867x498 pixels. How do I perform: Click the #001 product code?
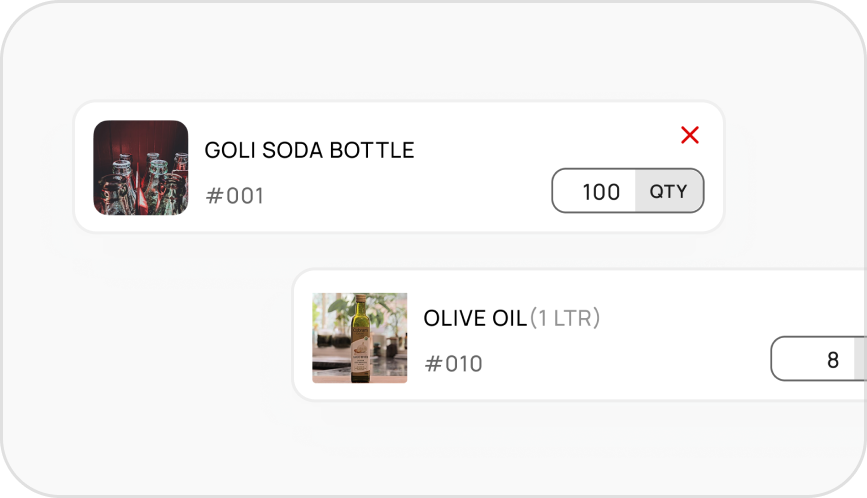(235, 196)
